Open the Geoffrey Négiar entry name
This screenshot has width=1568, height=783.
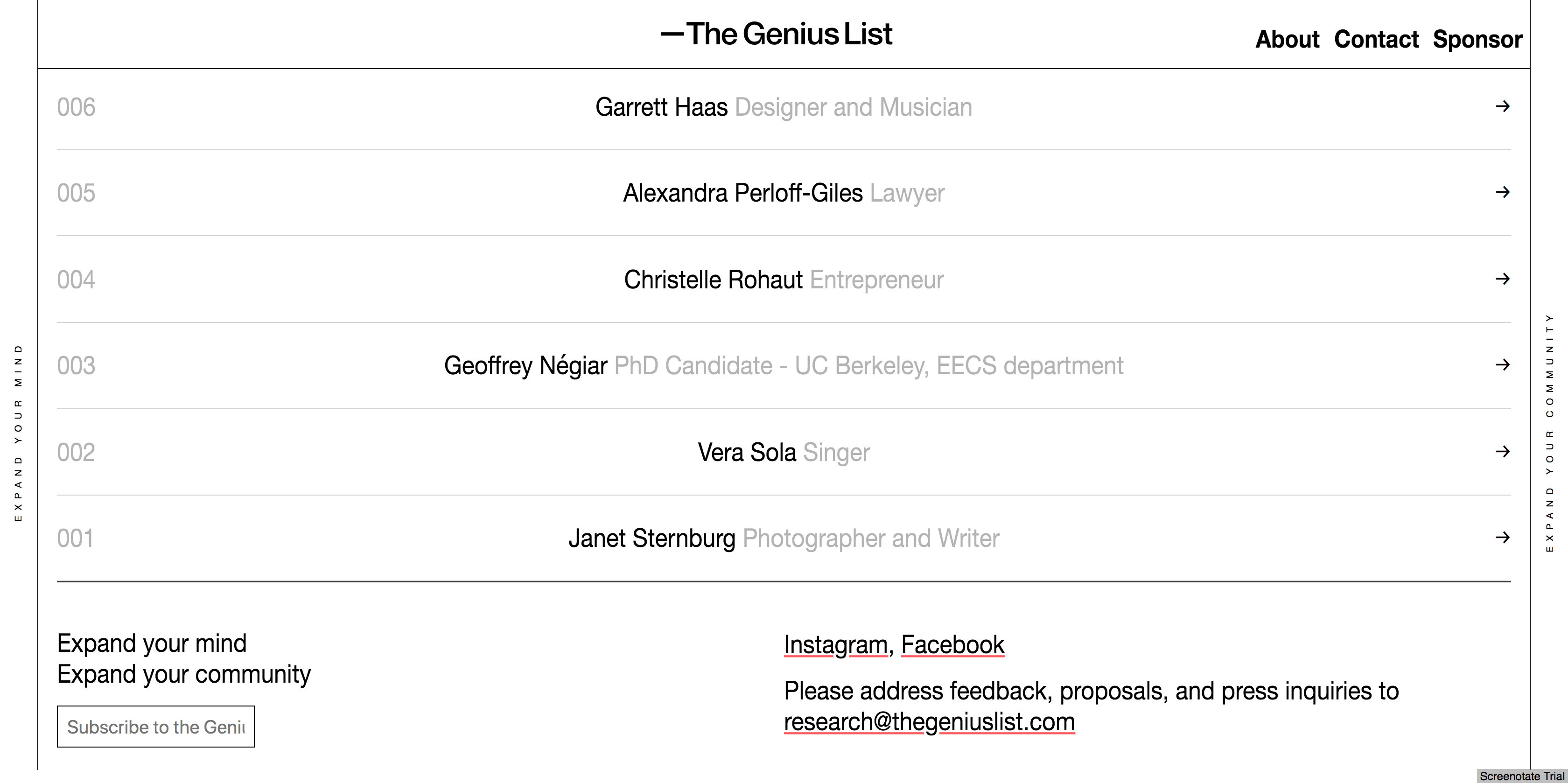pos(525,366)
